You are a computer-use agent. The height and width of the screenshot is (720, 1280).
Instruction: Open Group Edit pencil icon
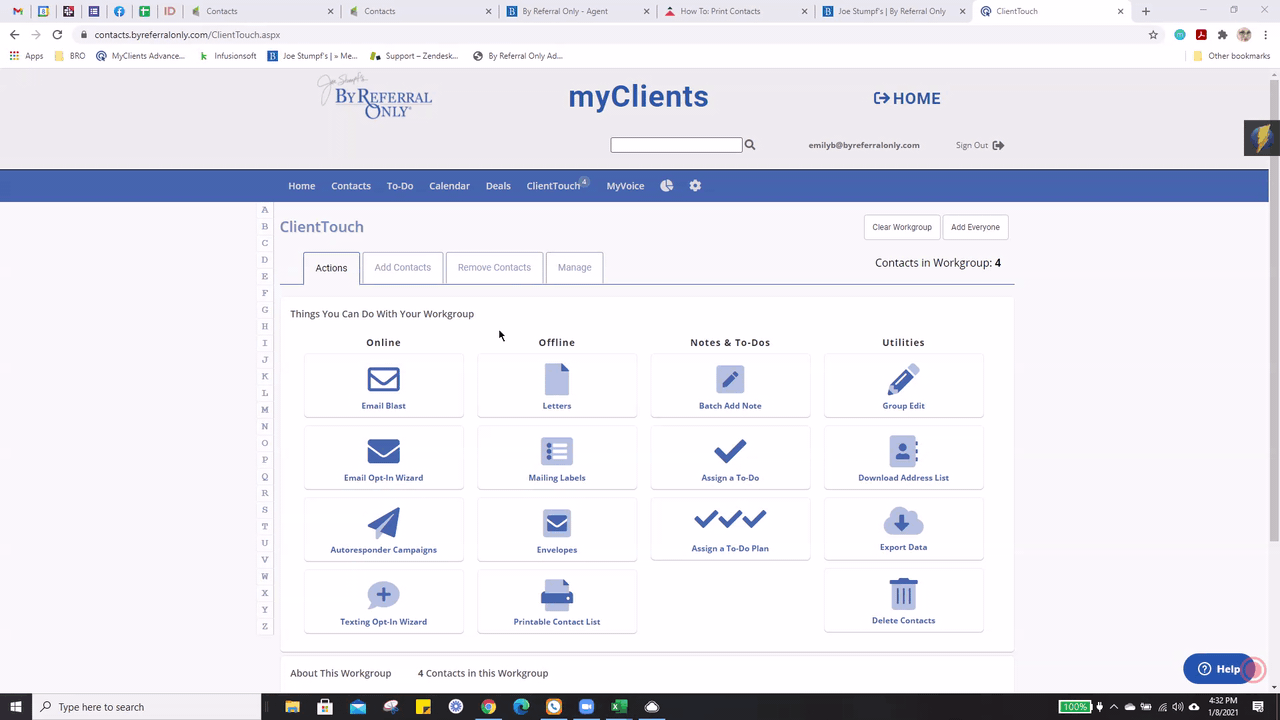pyautogui.click(x=903, y=380)
